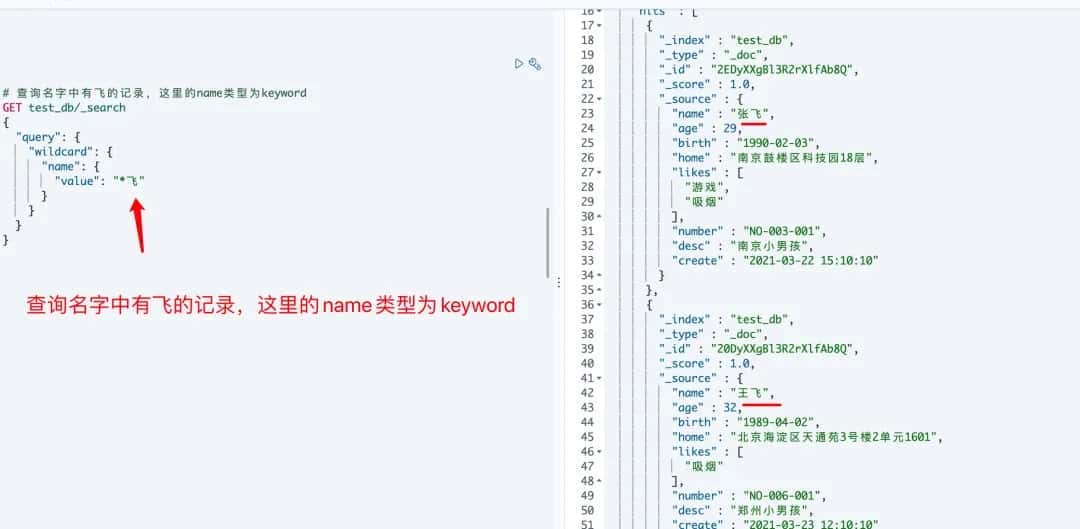Screen dimensions: 1080x529
Task: Collapse the likes array at line 46
Action: [599, 452]
